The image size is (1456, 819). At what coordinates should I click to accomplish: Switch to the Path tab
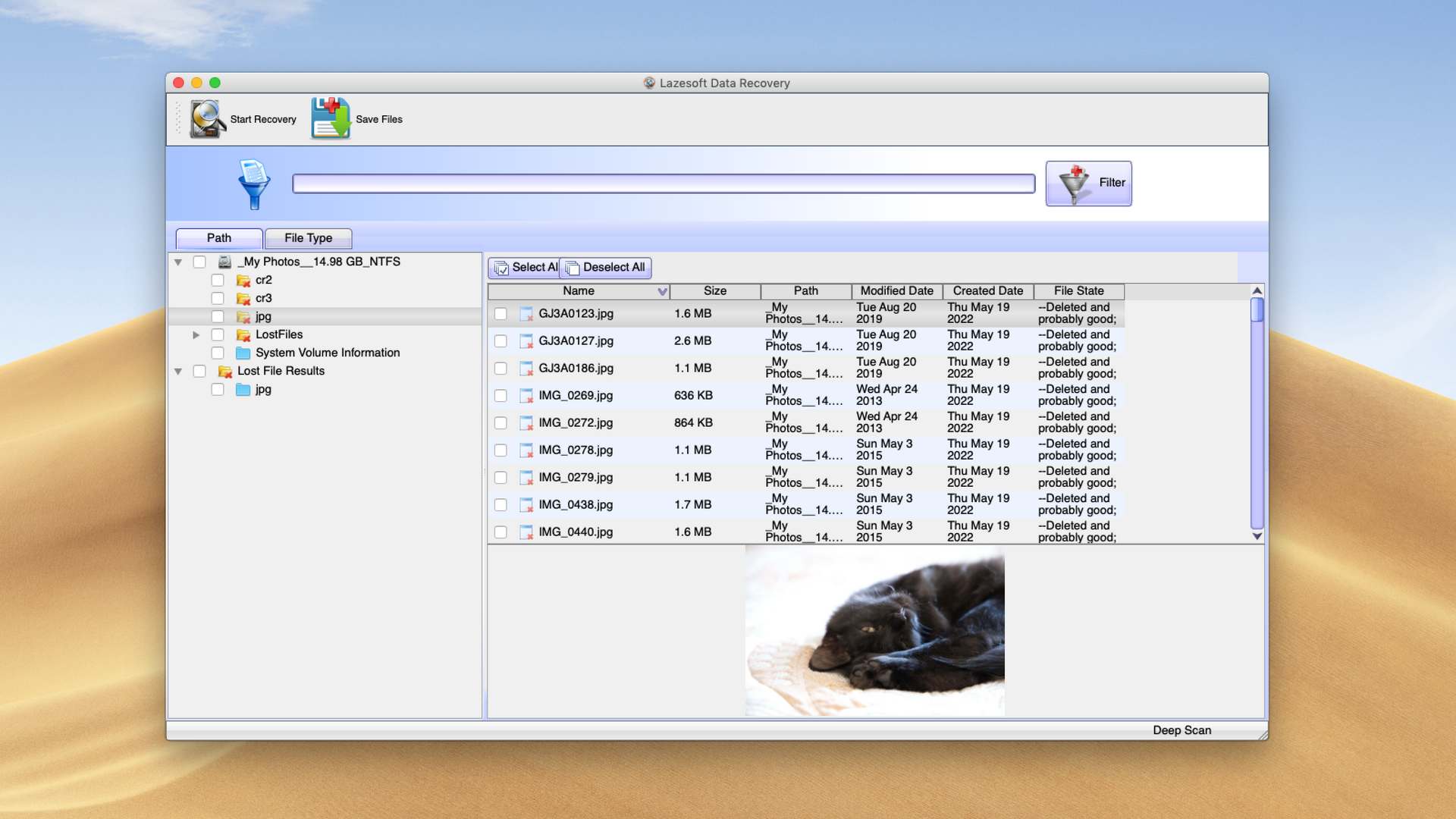click(219, 238)
